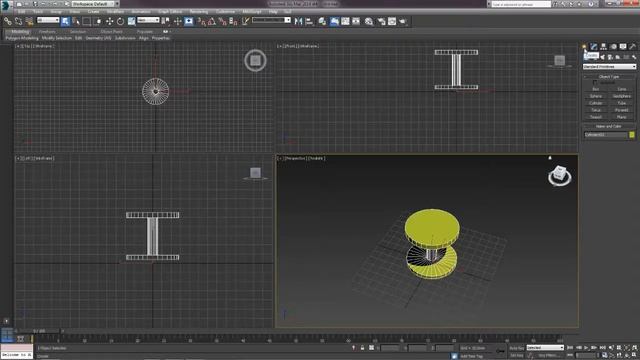Open the Create menu
This screenshot has height=360, width=640.
(93, 11)
